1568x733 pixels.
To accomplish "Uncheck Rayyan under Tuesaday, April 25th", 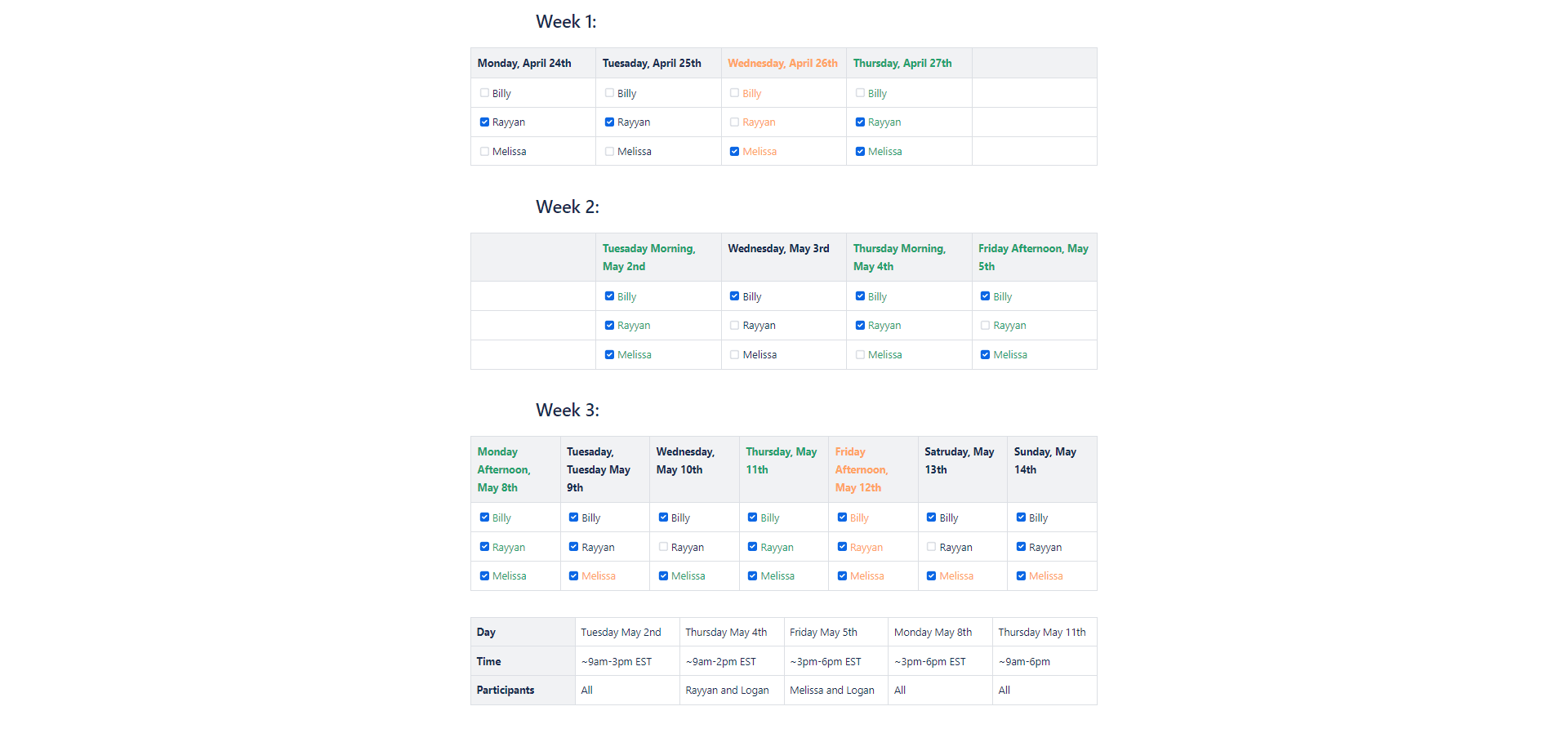I will pos(609,122).
